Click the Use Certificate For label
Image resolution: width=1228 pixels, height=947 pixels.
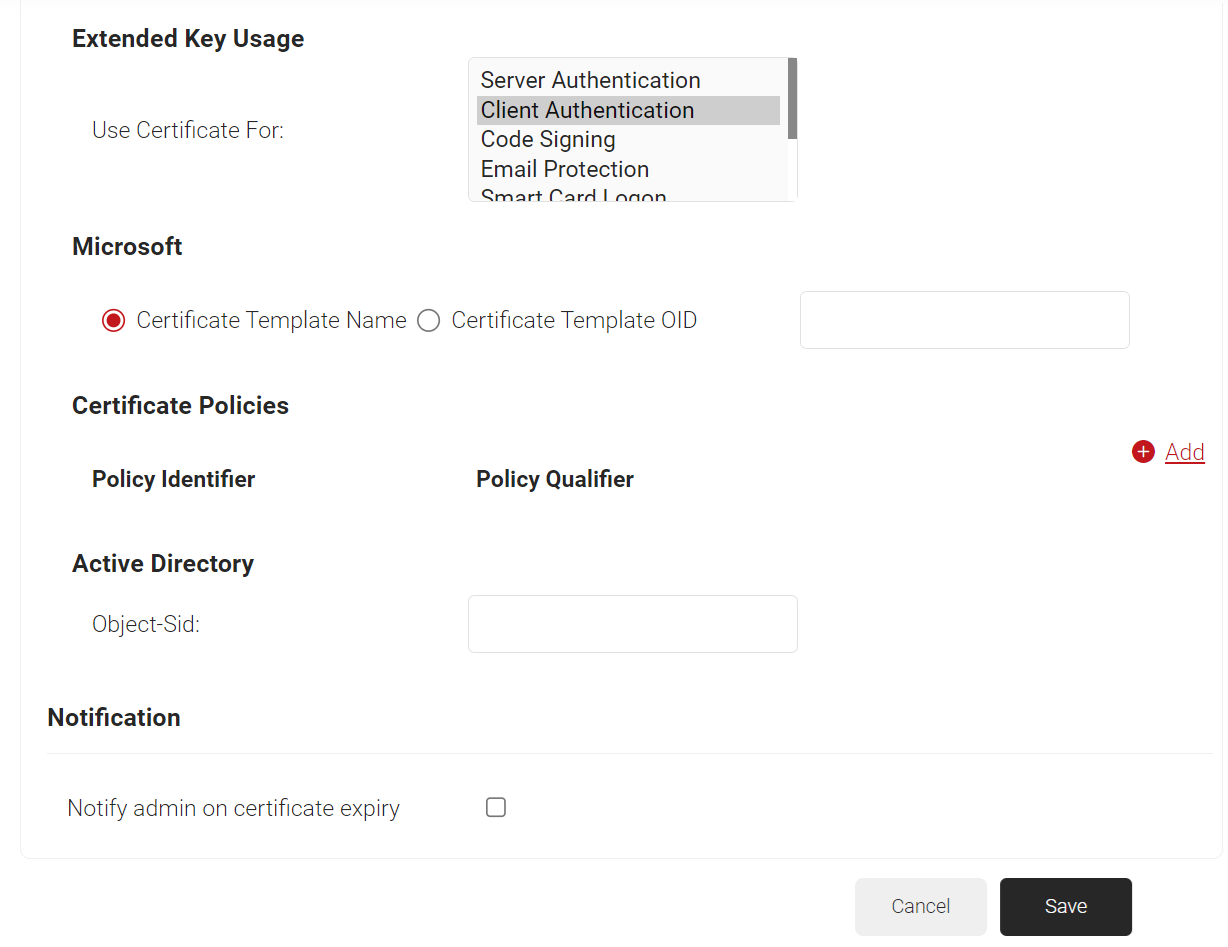pyautogui.click(x=188, y=130)
